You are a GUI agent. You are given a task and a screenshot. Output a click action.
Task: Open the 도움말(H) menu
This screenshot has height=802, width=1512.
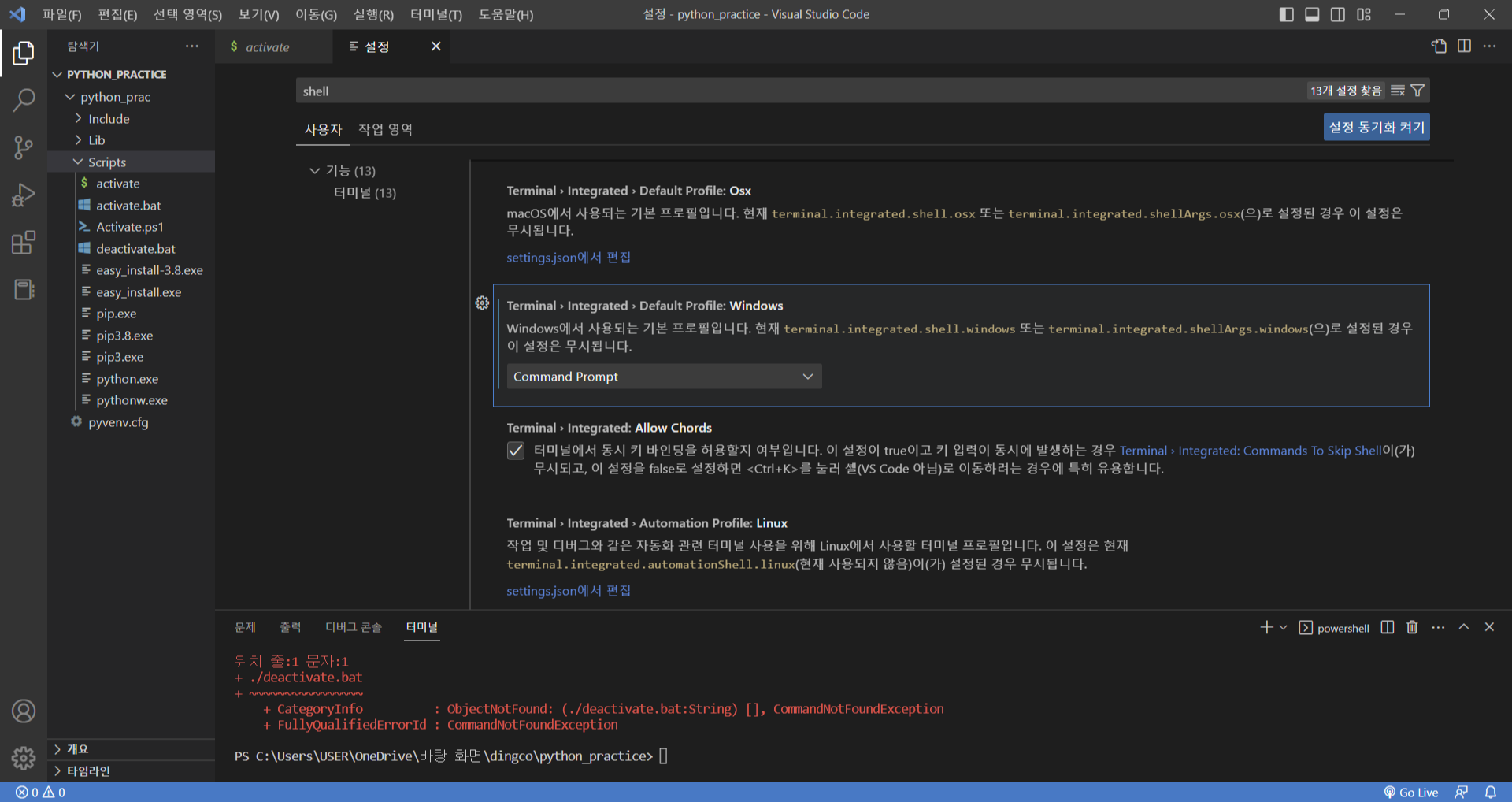coord(506,14)
